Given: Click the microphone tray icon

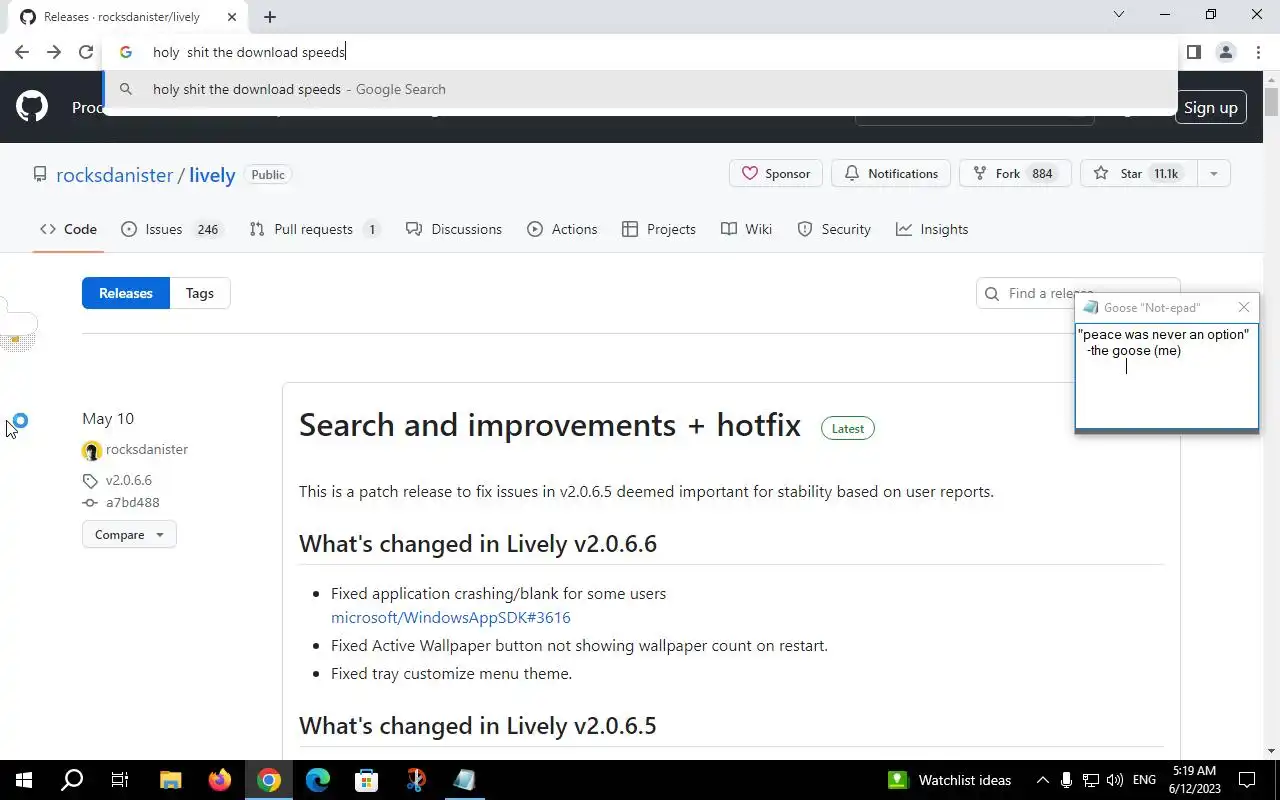Looking at the screenshot, I should coord(1066,780).
